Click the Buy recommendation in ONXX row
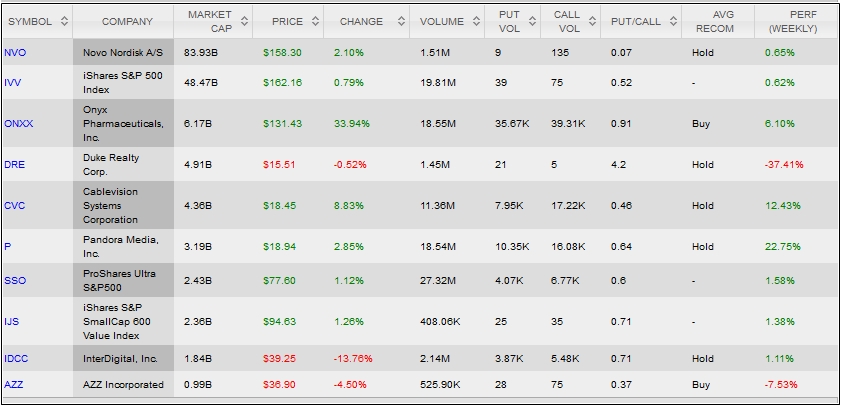 tap(700, 123)
